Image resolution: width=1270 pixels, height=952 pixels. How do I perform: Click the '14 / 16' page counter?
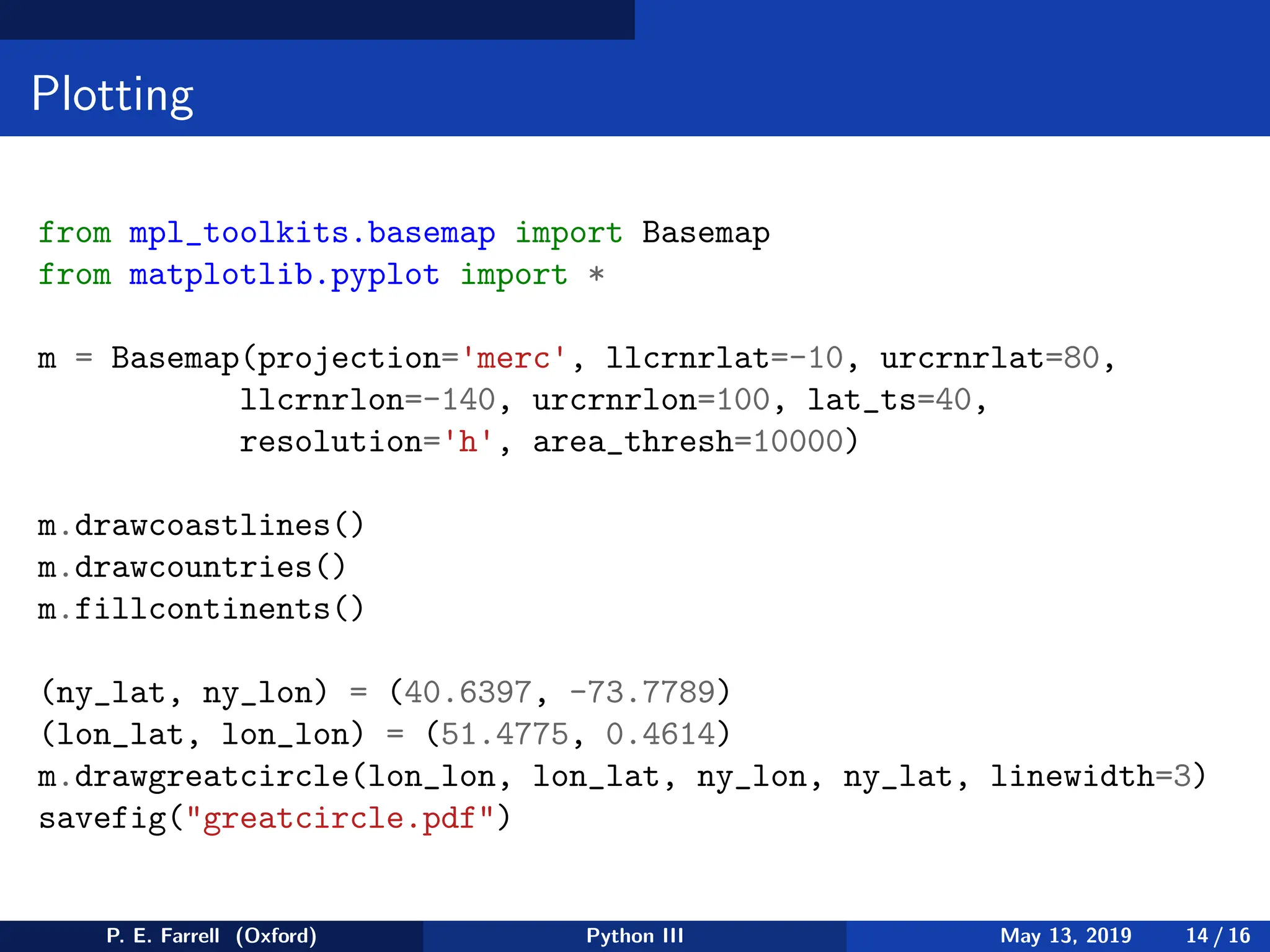(x=1217, y=935)
